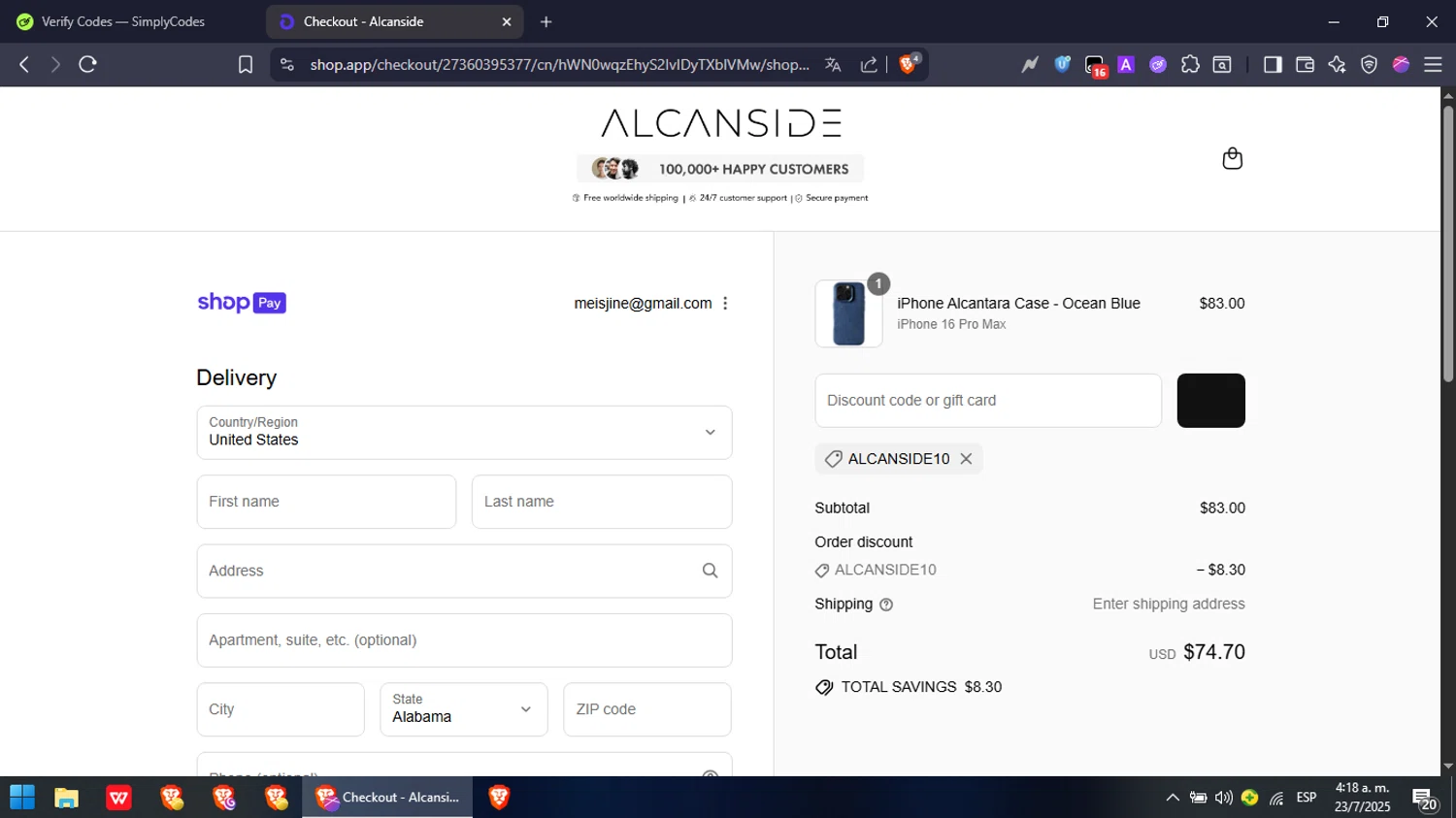
Task: Click the Apartment, suite, etc. field
Action: [x=464, y=640]
